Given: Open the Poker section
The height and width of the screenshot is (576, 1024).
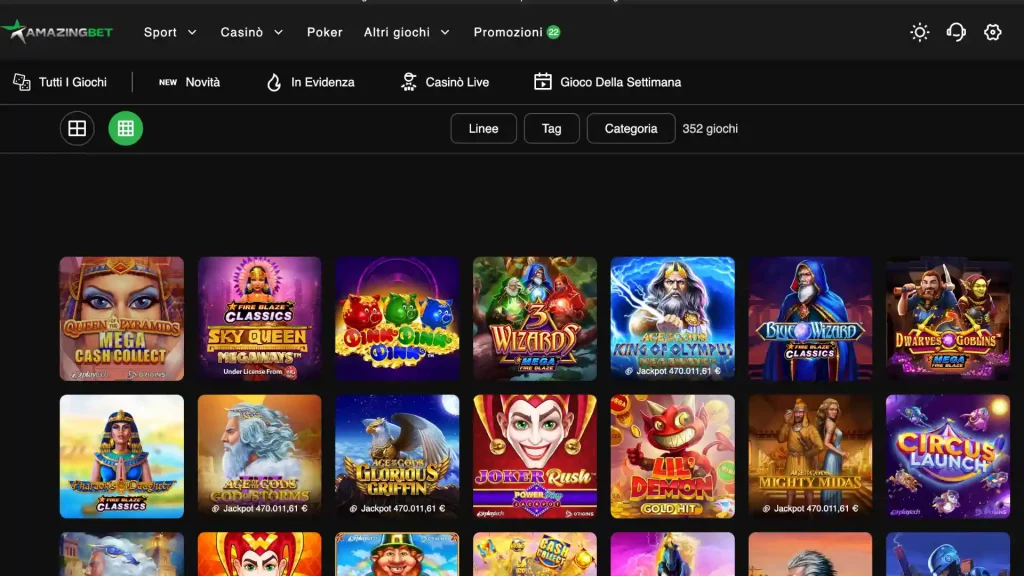Looking at the screenshot, I should click(325, 32).
